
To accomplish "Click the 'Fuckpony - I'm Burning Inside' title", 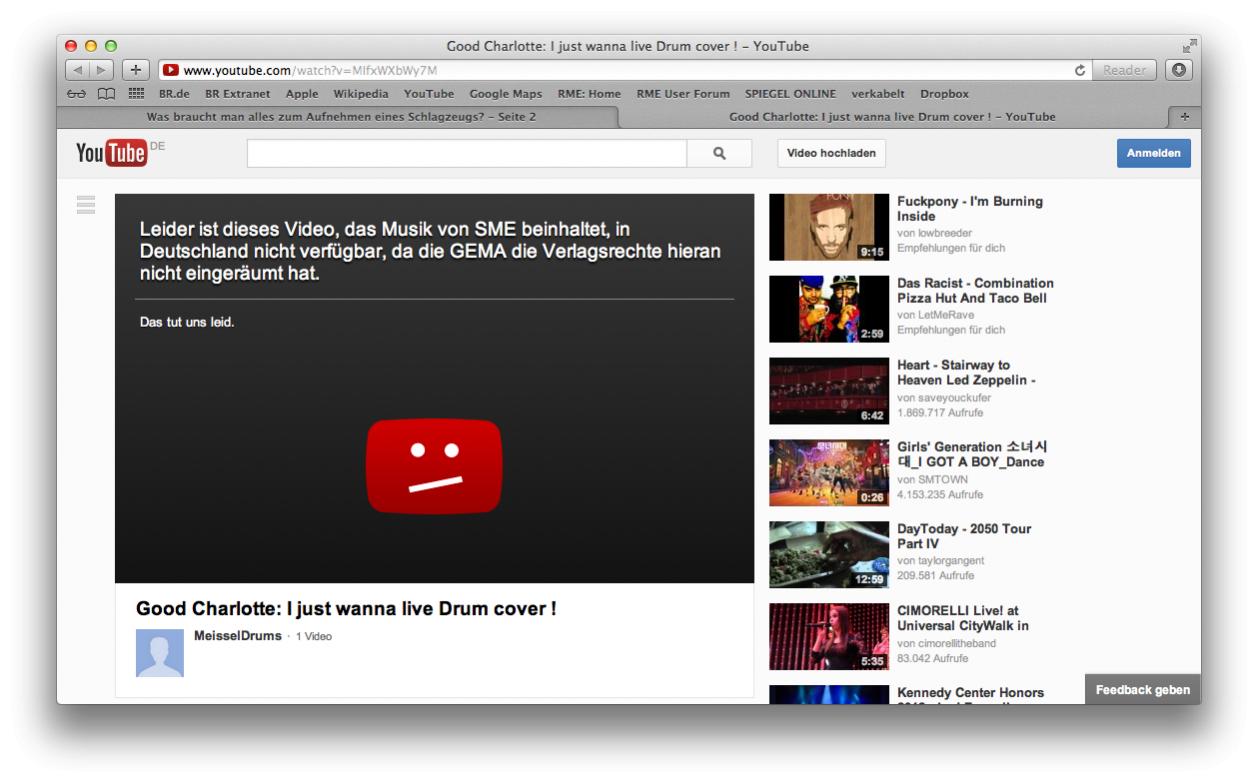I will point(970,209).
